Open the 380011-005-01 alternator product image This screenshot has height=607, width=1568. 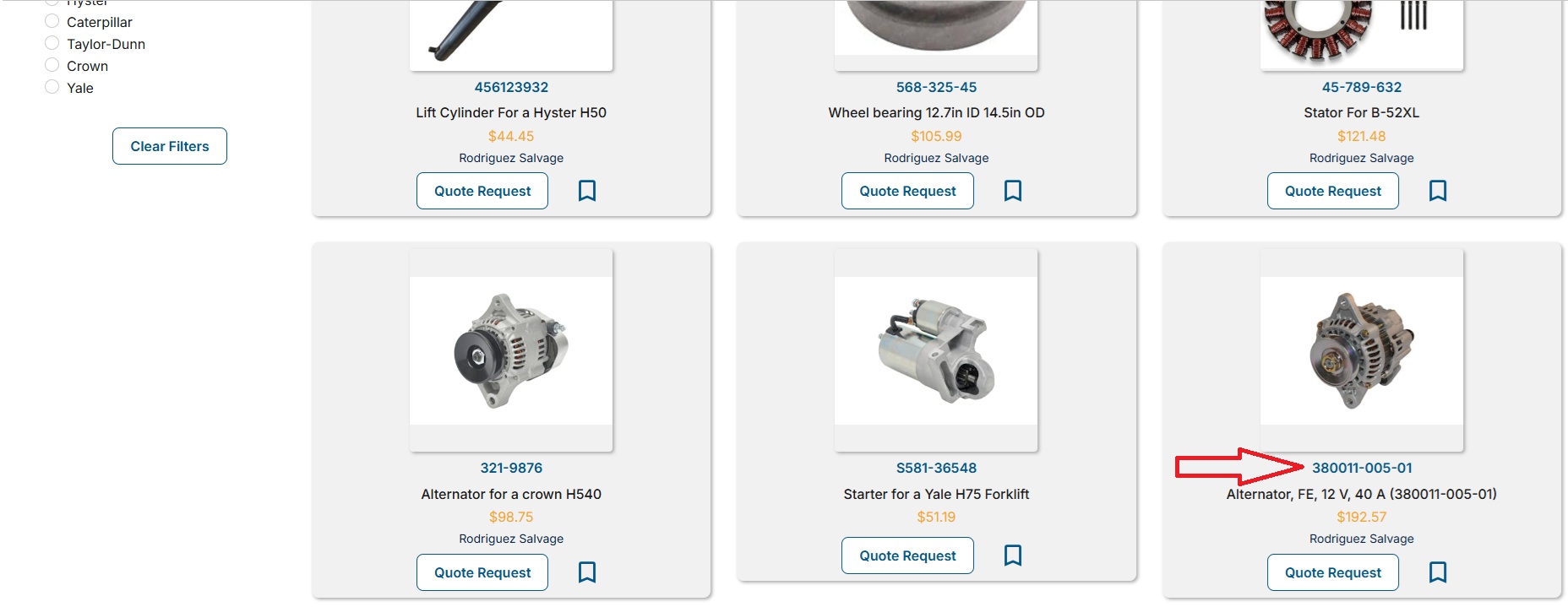(1362, 350)
